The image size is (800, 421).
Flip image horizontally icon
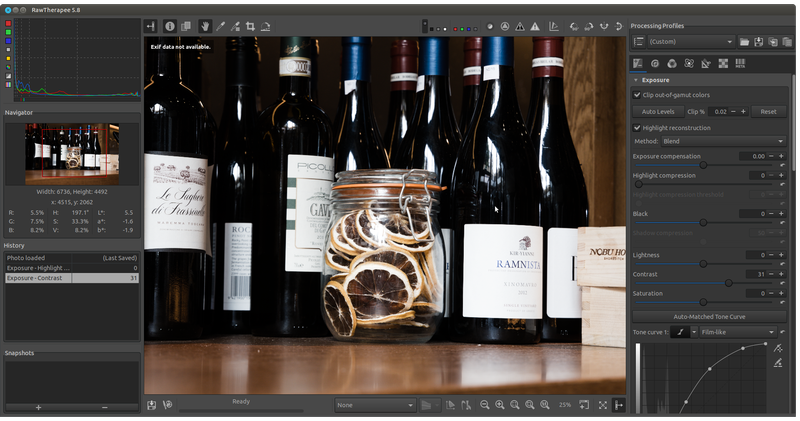[604, 27]
